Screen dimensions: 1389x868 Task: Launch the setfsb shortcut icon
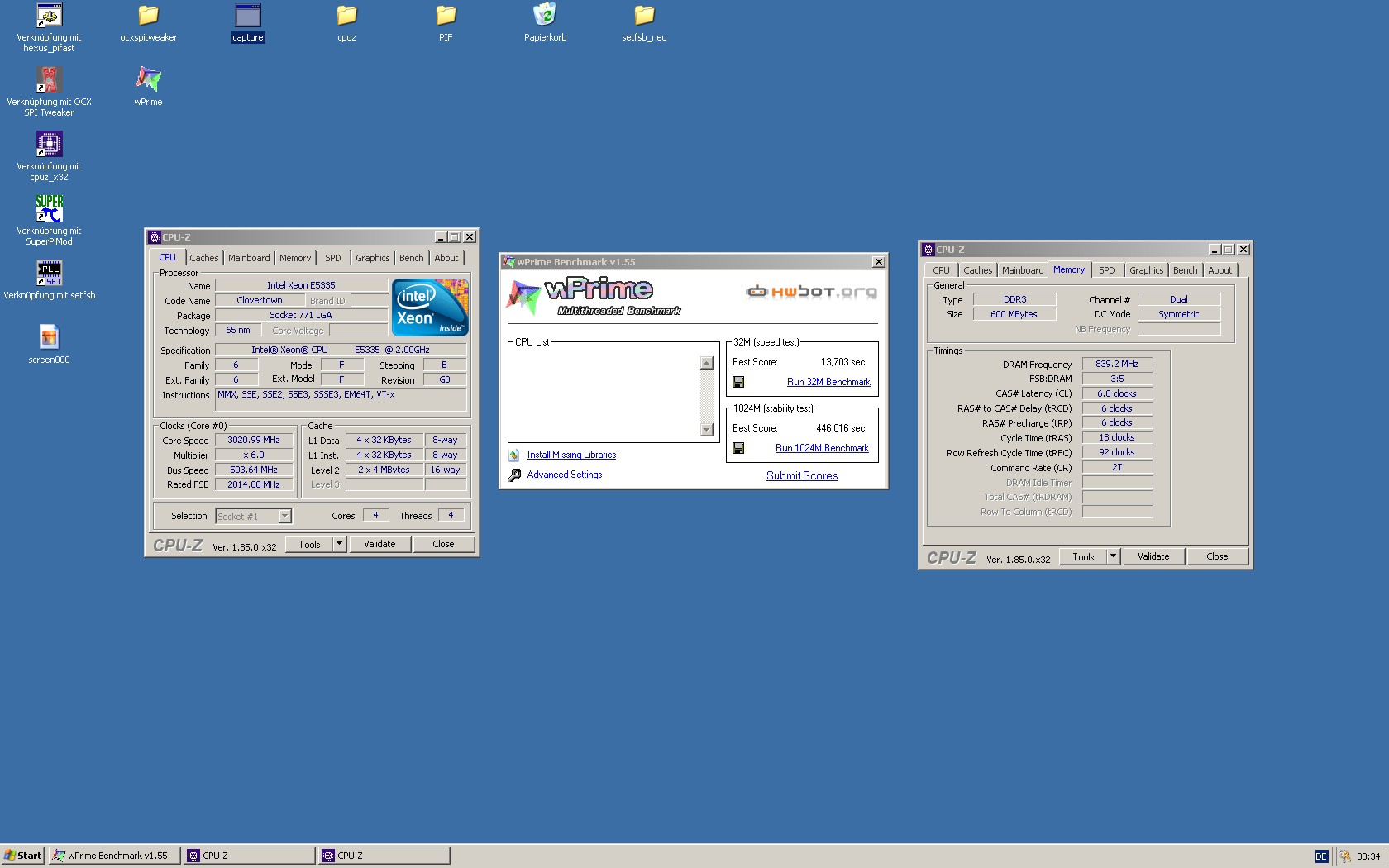(49, 273)
